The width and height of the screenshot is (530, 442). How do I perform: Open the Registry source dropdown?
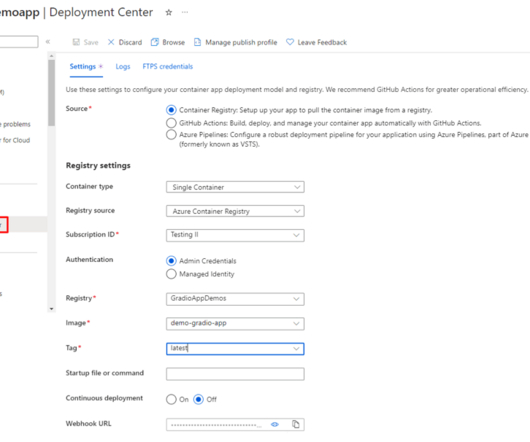coord(235,211)
